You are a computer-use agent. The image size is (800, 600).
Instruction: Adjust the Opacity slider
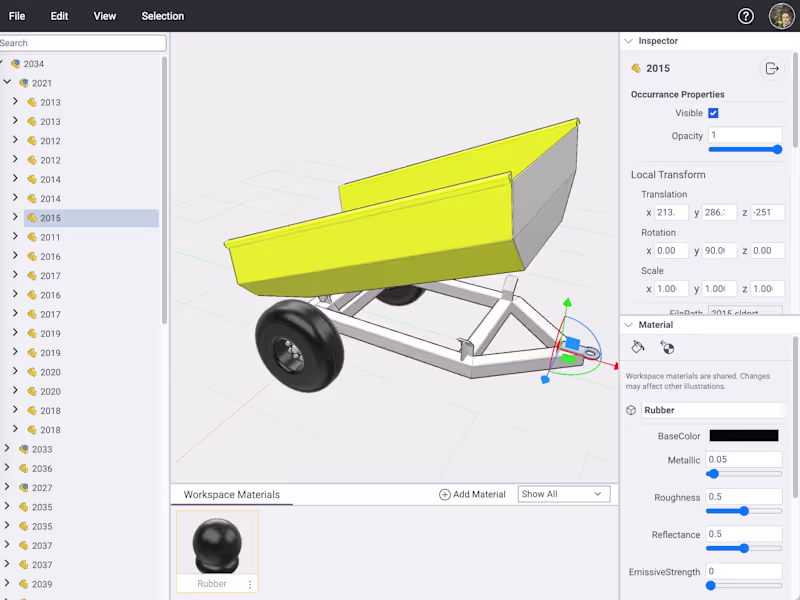[745, 149]
